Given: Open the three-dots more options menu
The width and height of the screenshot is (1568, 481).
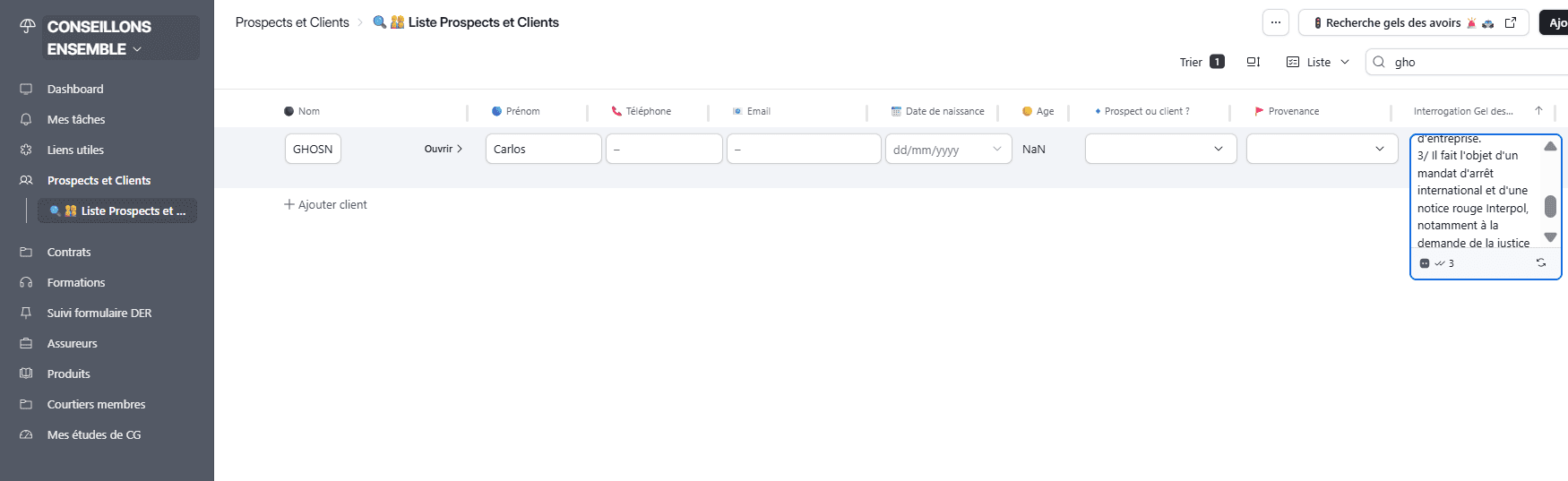Looking at the screenshot, I should click(x=1275, y=22).
